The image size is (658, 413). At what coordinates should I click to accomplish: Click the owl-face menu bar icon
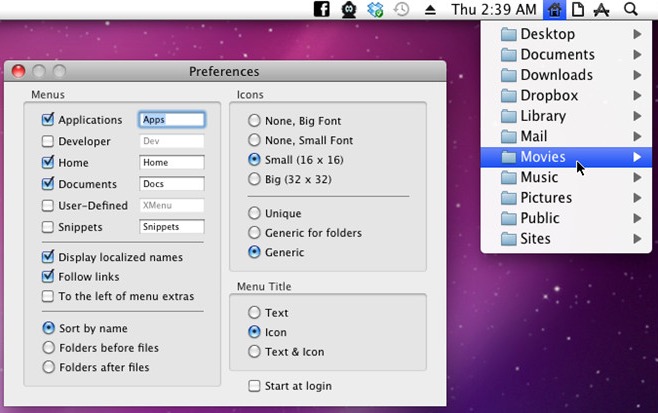click(348, 9)
